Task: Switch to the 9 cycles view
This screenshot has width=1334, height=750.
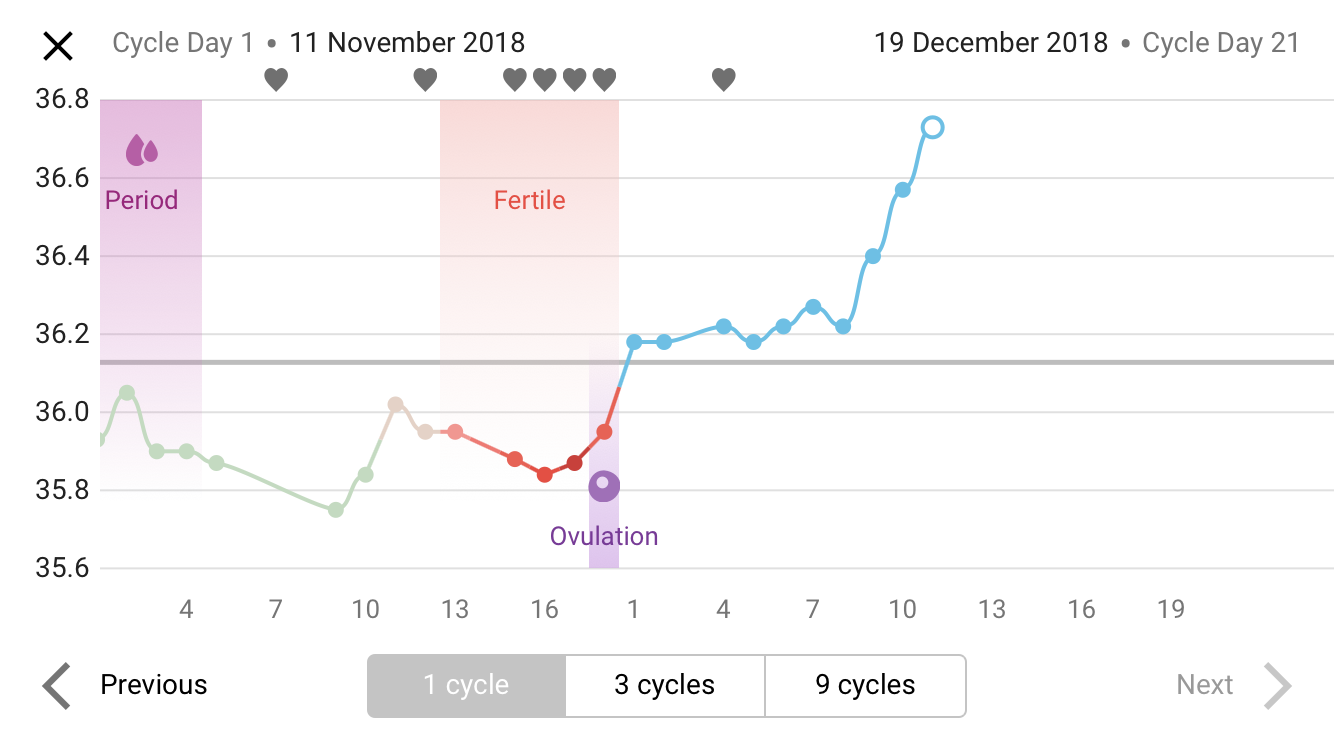Action: pos(865,686)
